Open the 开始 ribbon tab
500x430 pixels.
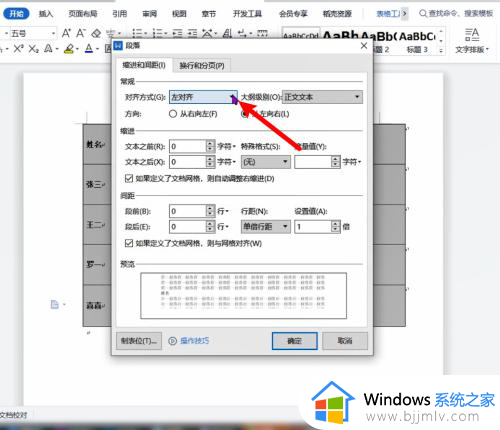coord(16,14)
